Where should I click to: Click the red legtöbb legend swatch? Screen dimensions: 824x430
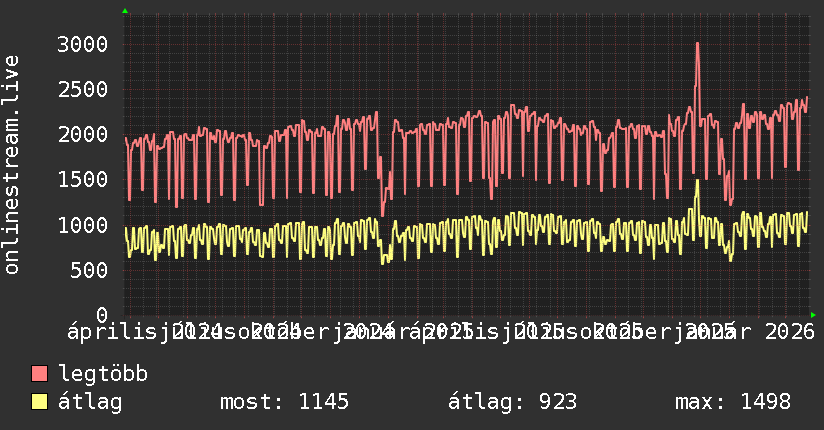click(40, 375)
